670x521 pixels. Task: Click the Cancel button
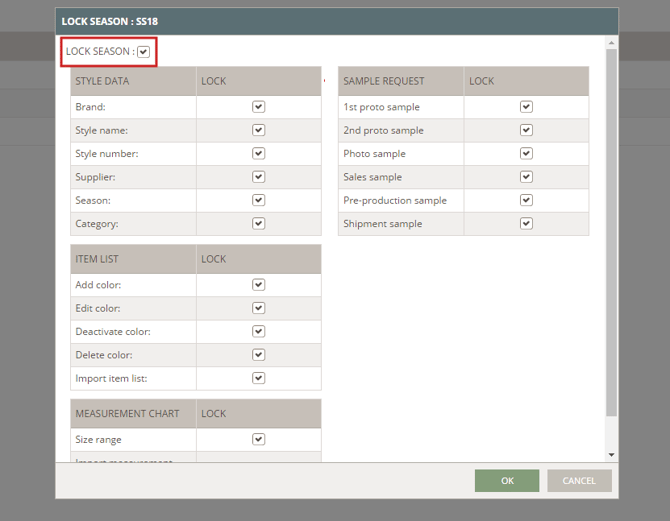click(x=579, y=481)
